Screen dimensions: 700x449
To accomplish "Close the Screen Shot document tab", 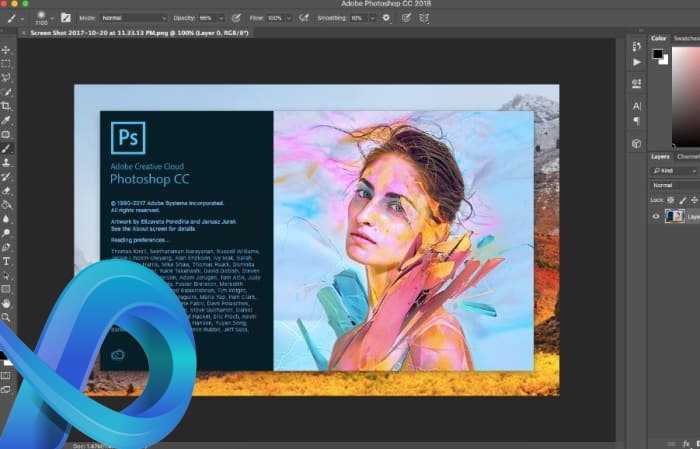I will pos(24,33).
